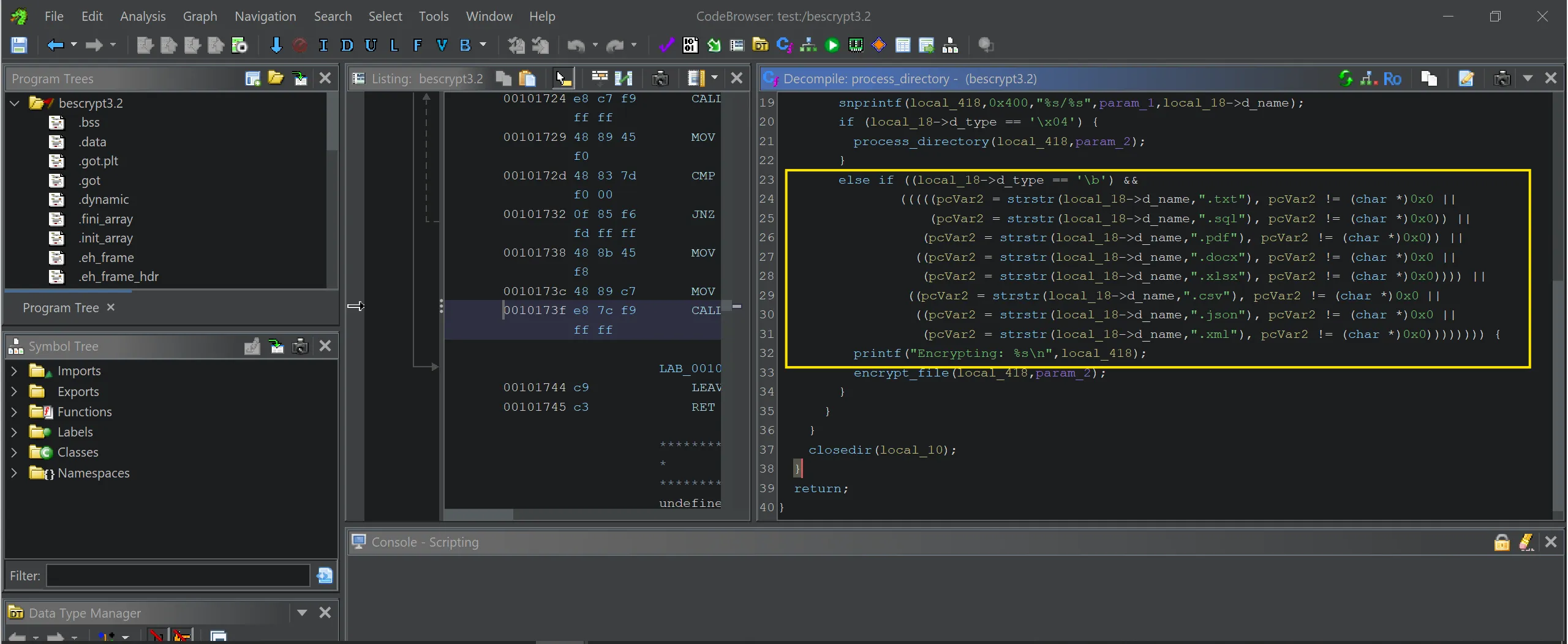Click the Memory Map chip icon
The image size is (1568, 644).
[856, 45]
